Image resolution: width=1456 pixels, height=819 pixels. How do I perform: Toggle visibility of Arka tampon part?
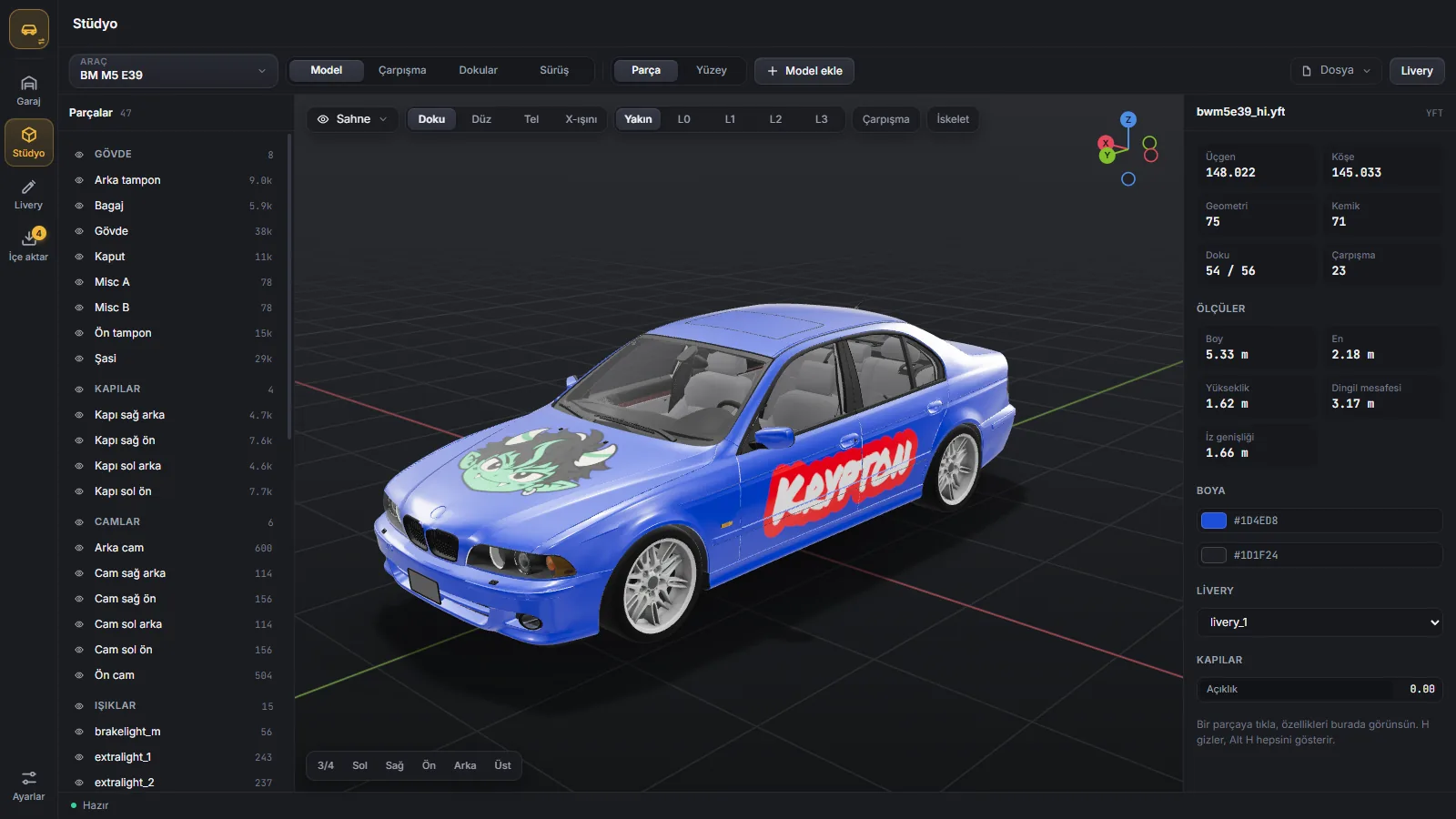tap(79, 180)
